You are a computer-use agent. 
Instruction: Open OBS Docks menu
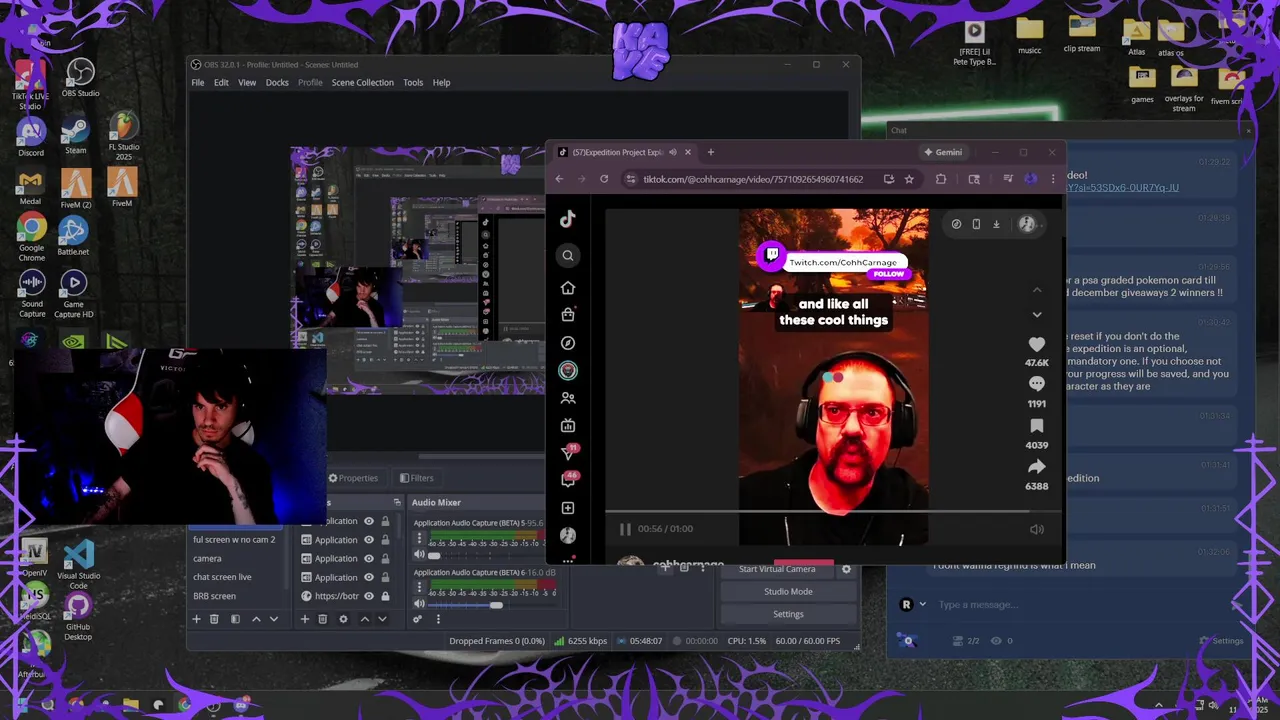277,82
